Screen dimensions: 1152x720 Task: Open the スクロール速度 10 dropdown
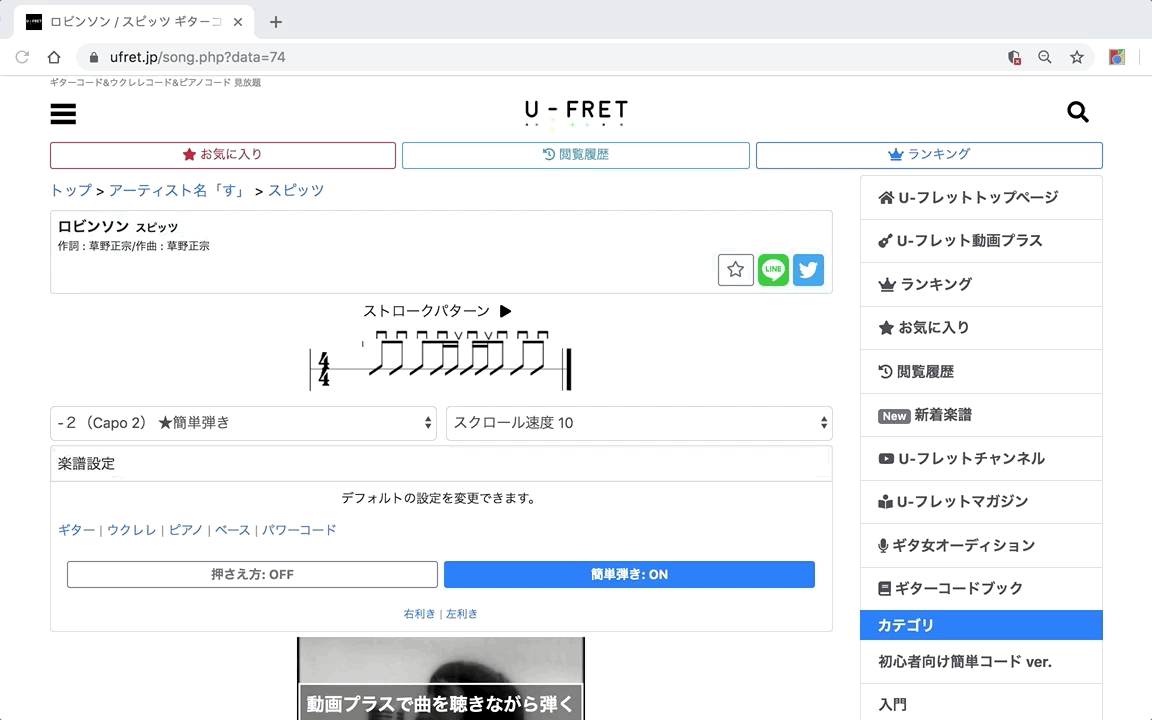point(639,423)
